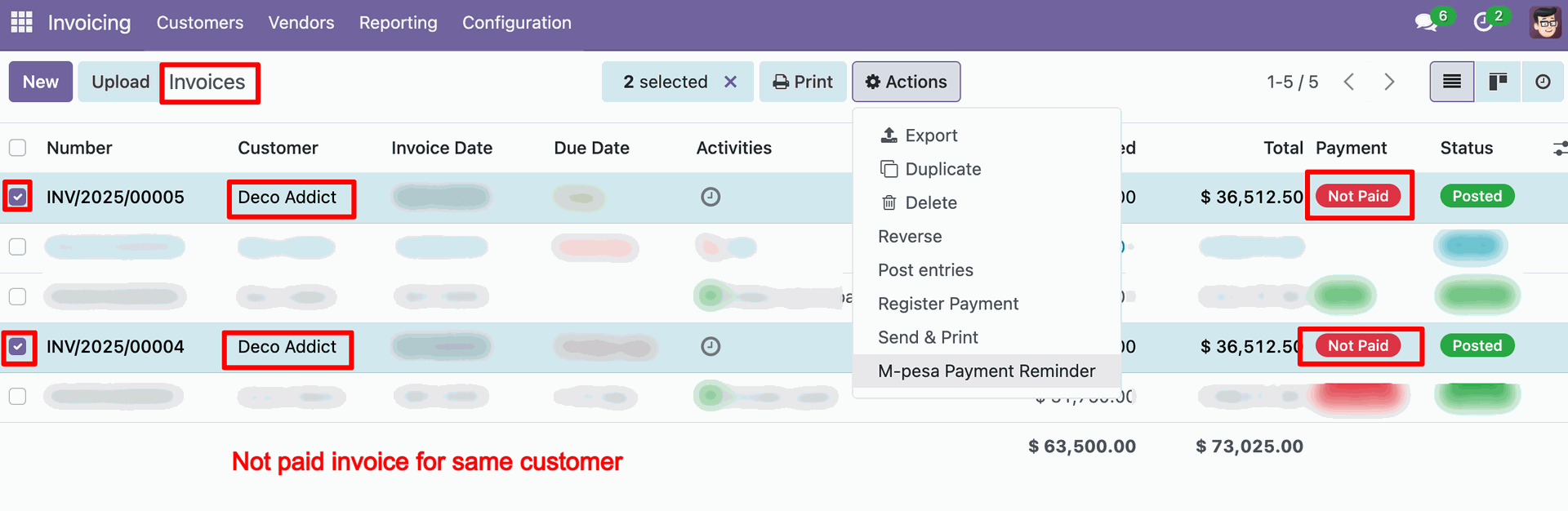Switch to kanban view
Screen dimensions: 1568x511
tap(1498, 82)
